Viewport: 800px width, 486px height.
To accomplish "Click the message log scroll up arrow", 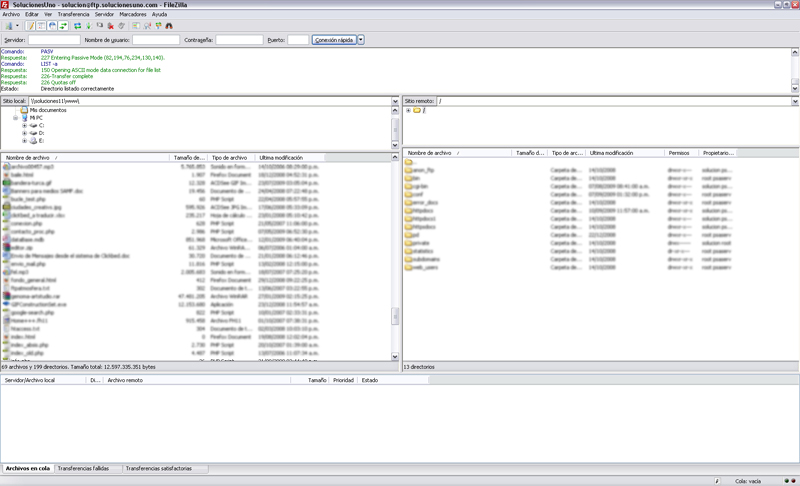I will point(794,52).
